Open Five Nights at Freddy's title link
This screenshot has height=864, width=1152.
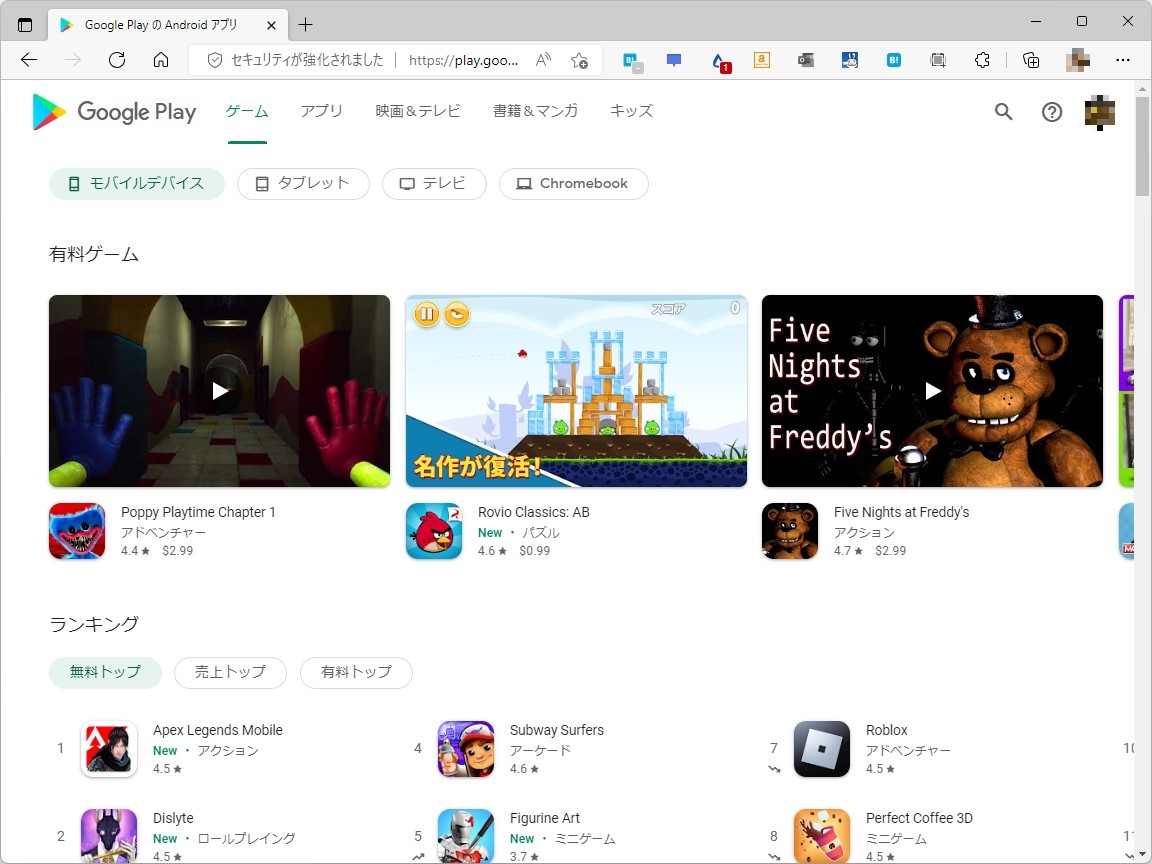(901, 512)
